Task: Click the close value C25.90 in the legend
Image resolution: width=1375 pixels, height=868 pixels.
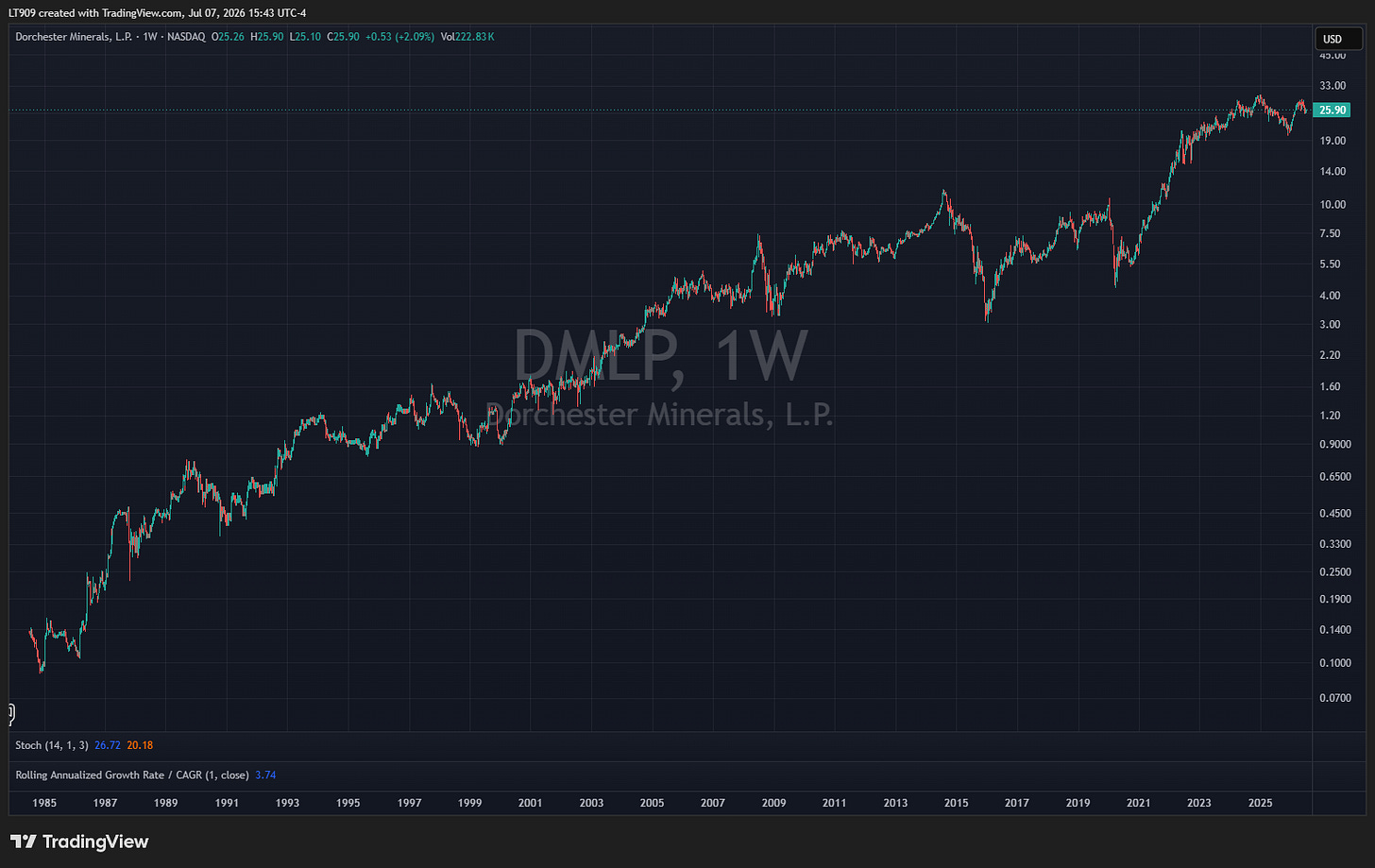Action: 342,37
